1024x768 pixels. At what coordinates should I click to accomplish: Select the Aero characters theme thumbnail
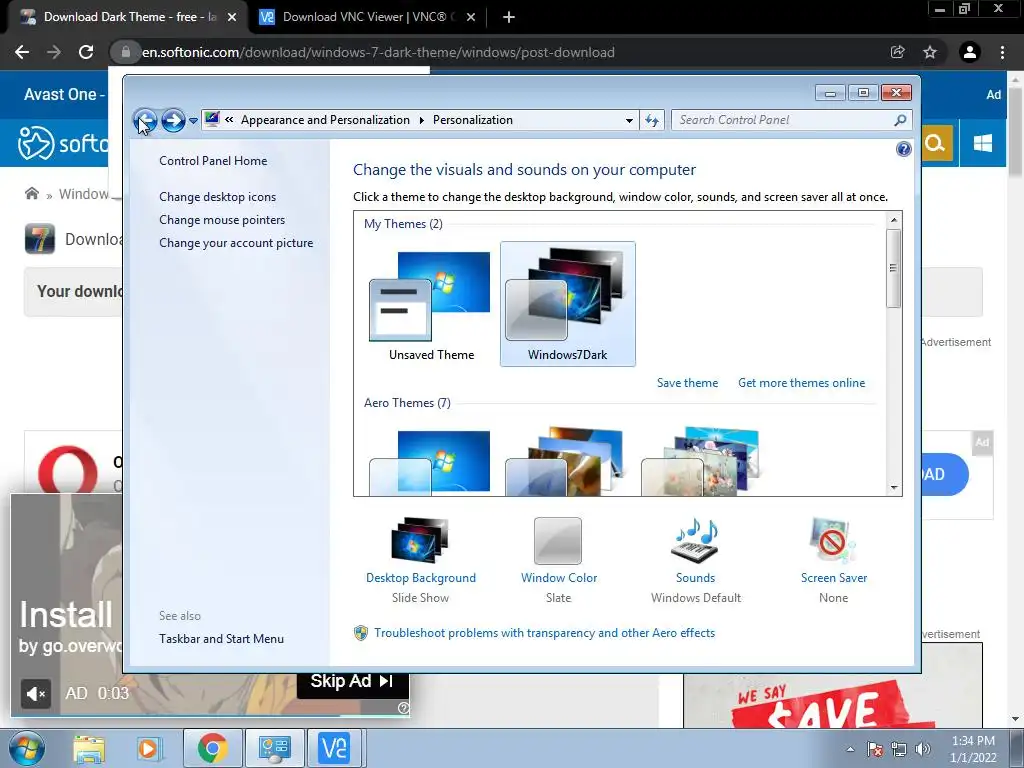point(701,462)
